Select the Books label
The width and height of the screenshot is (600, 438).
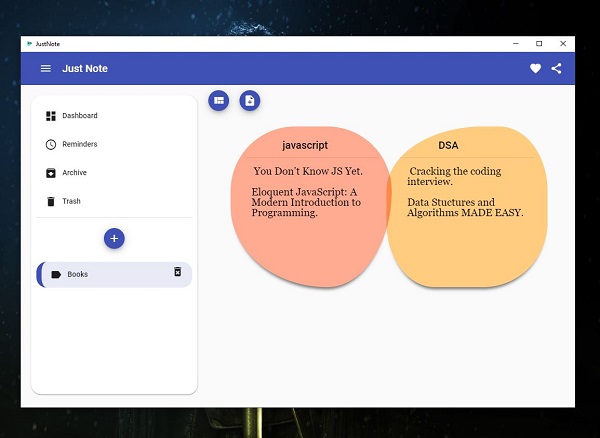(114, 275)
